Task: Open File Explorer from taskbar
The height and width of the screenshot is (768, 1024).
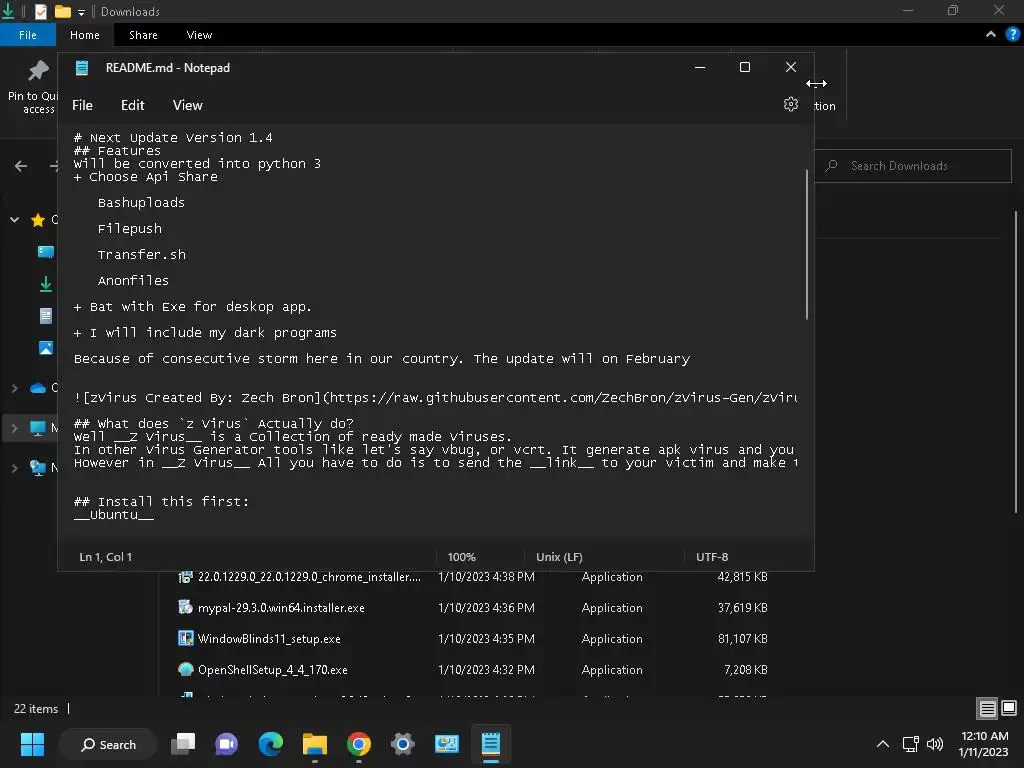Action: (314, 744)
